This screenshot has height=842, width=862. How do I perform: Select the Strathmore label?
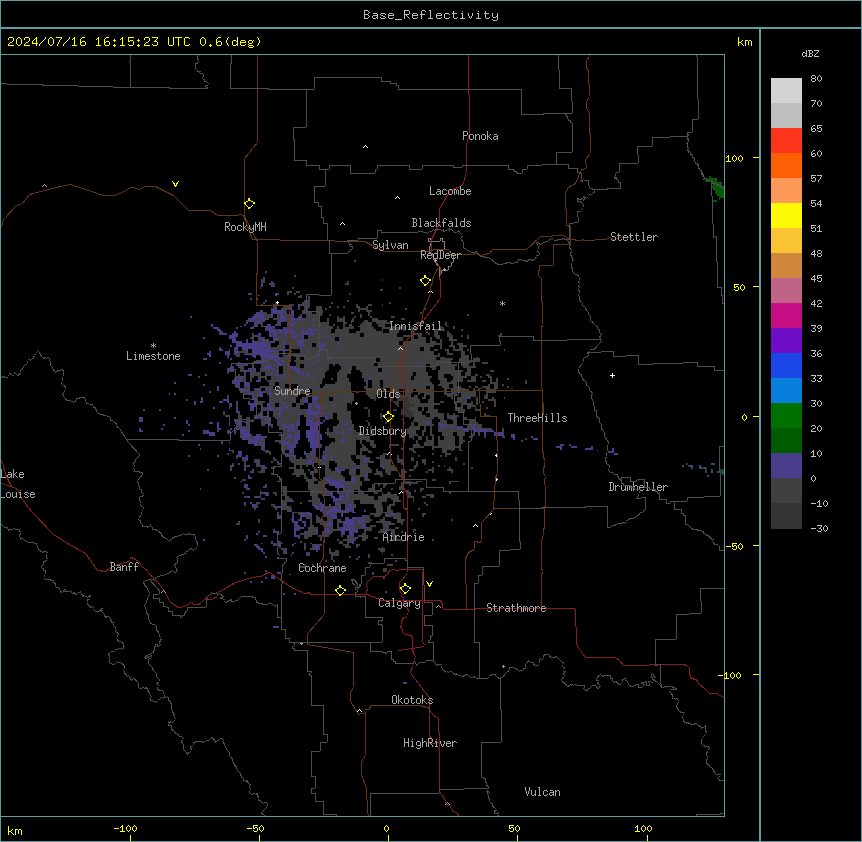click(x=516, y=608)
